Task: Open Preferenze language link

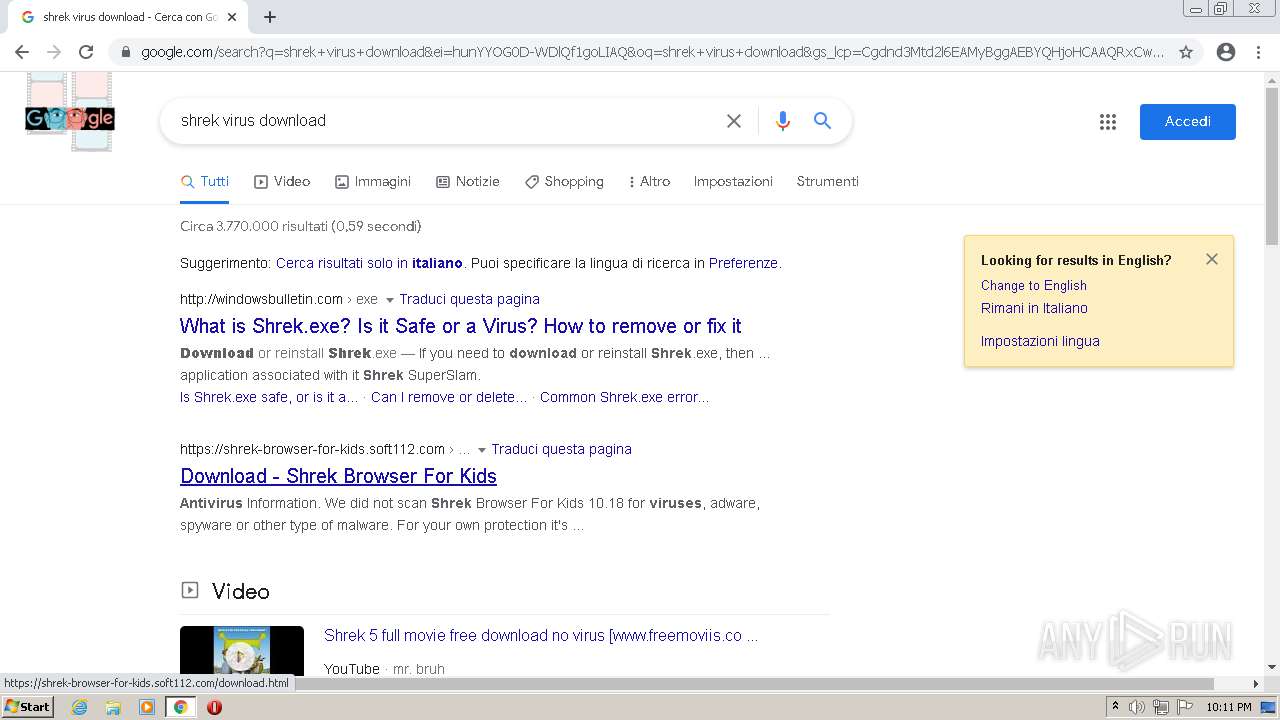Action: [743, 263]
